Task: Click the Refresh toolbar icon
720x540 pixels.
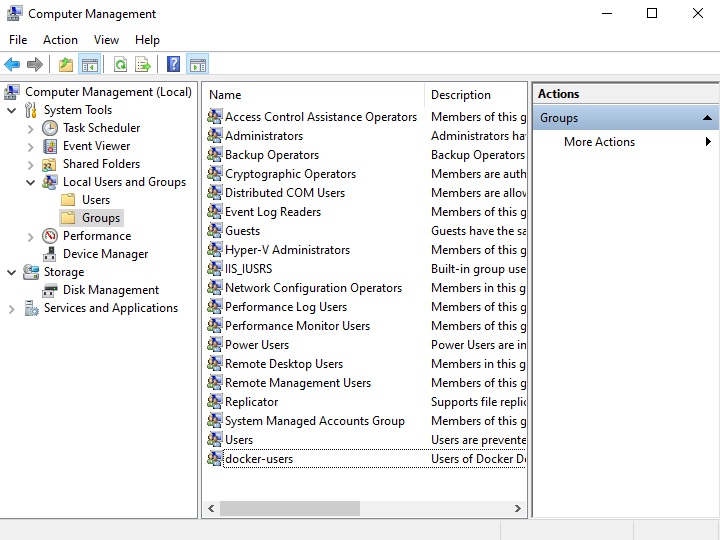Action: [x=120, y=65]
